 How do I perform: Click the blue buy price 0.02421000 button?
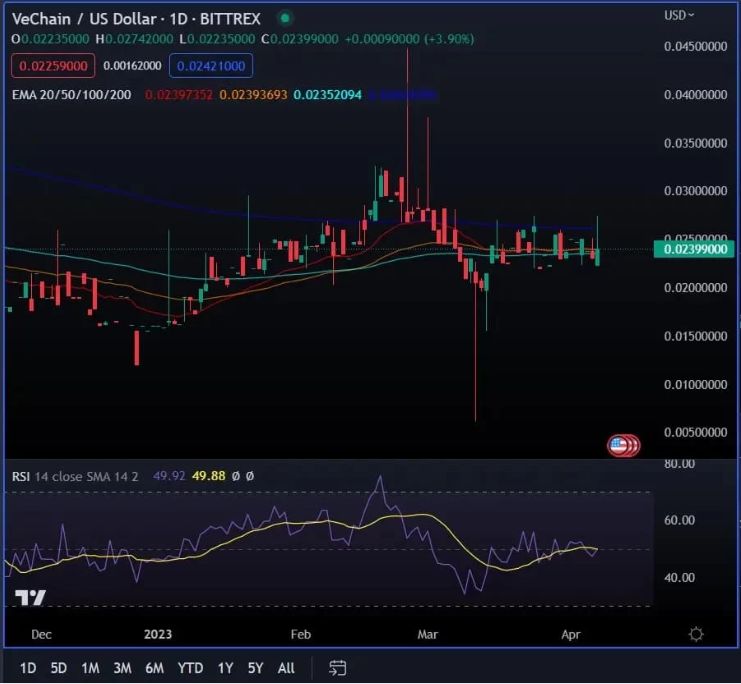coord(211,66)
